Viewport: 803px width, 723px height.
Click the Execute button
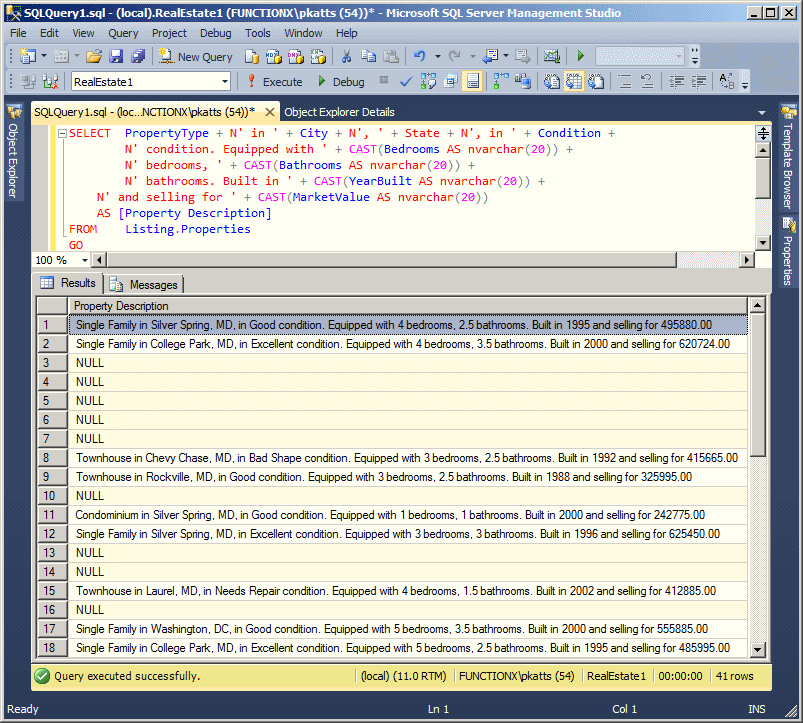tap(274, 81)
